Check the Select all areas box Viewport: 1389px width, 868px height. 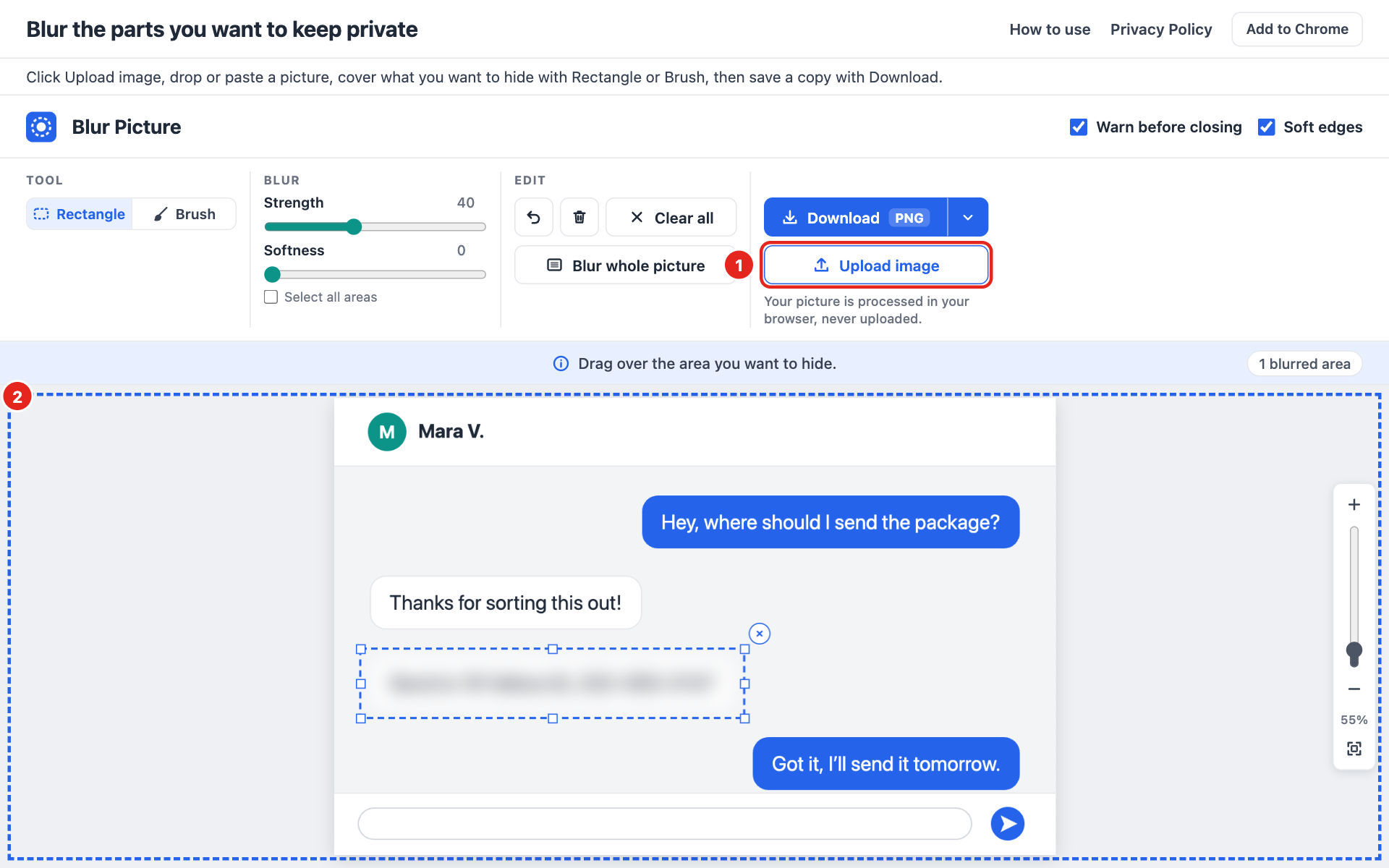(271, 297)
